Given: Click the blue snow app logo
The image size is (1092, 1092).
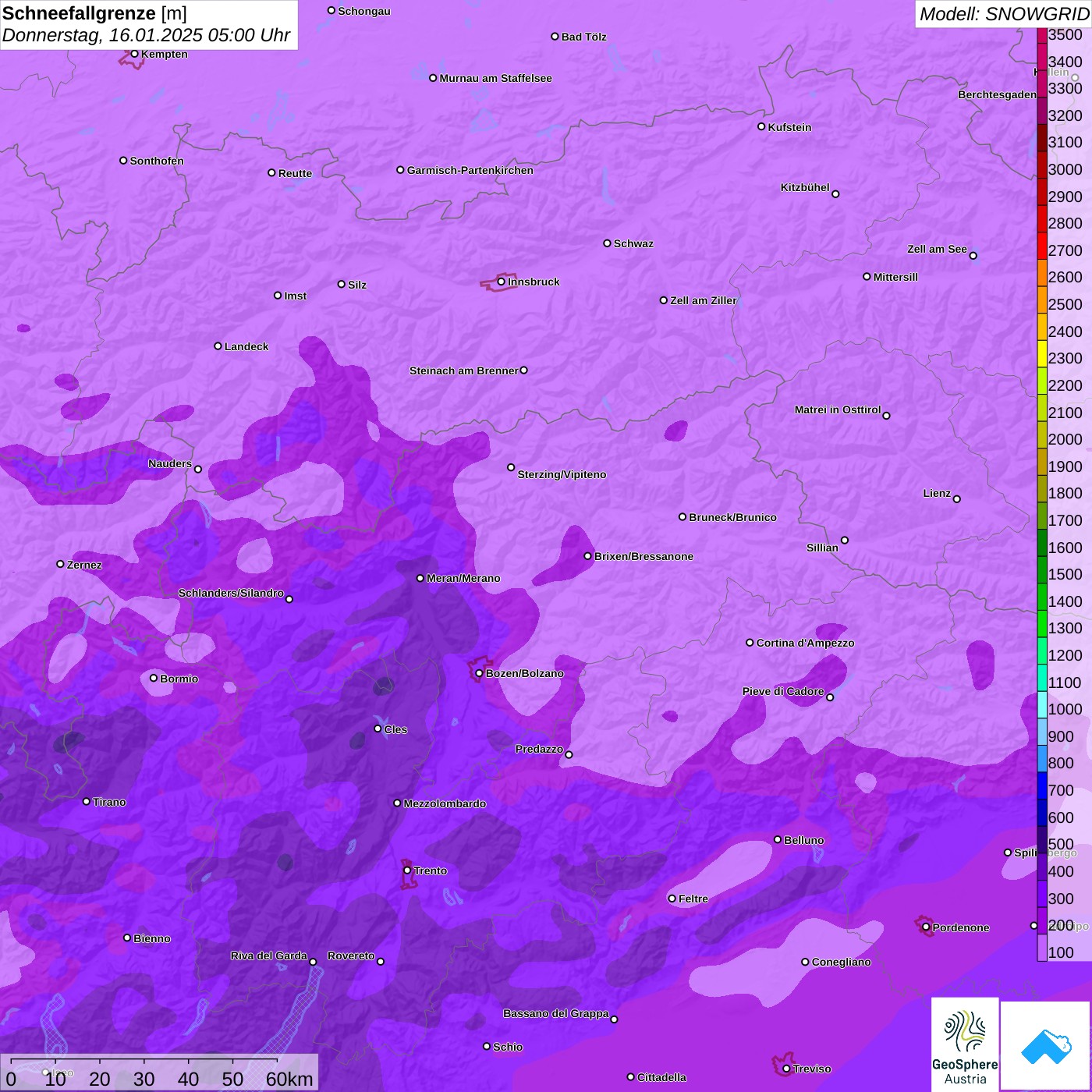Looking at the screenshot, I should (x=1045, y=1046).
